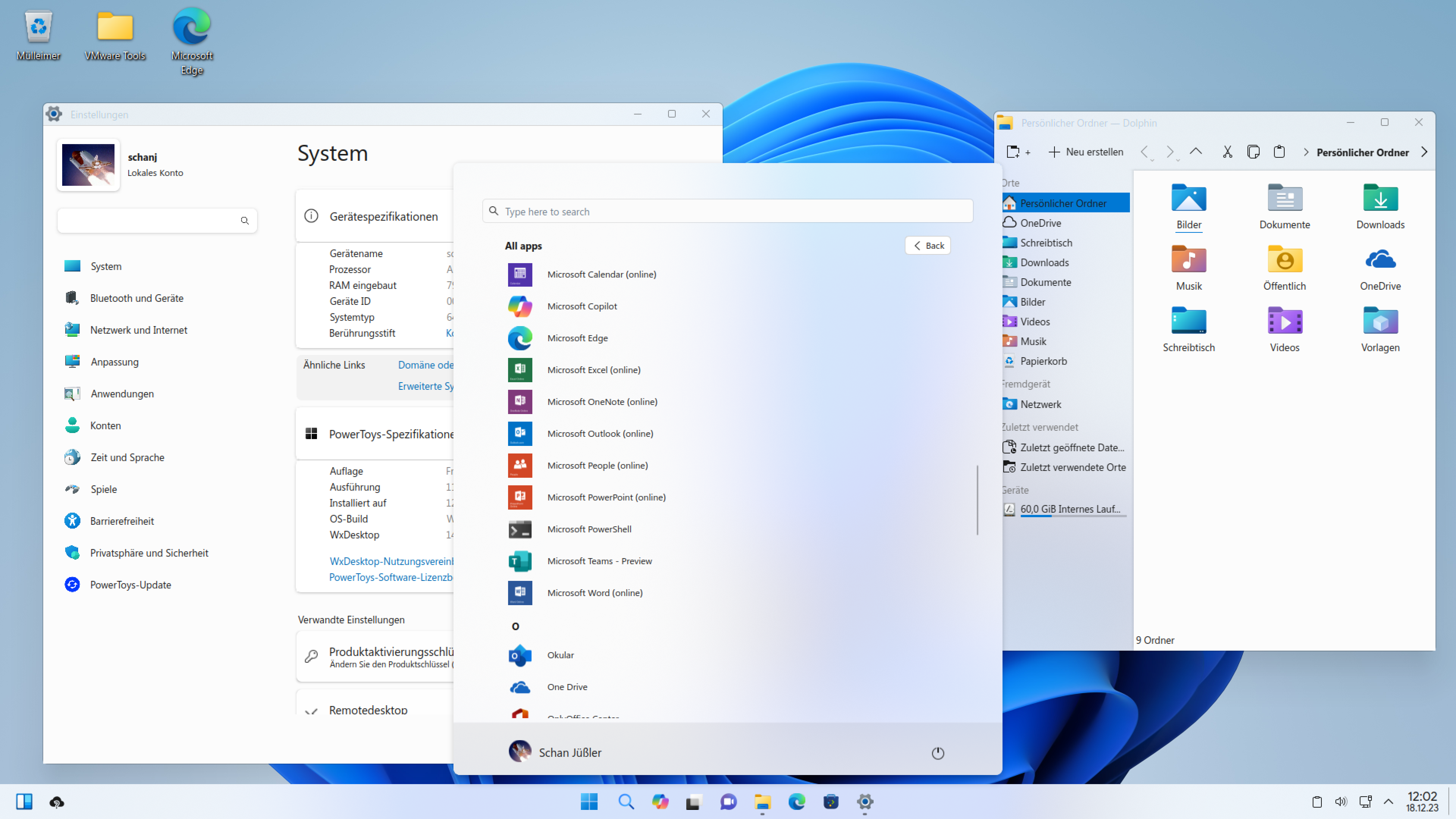Click the paste clipboard icon in Dolphin
This screenshot has height=819, width=1456.
[1279, 152]
